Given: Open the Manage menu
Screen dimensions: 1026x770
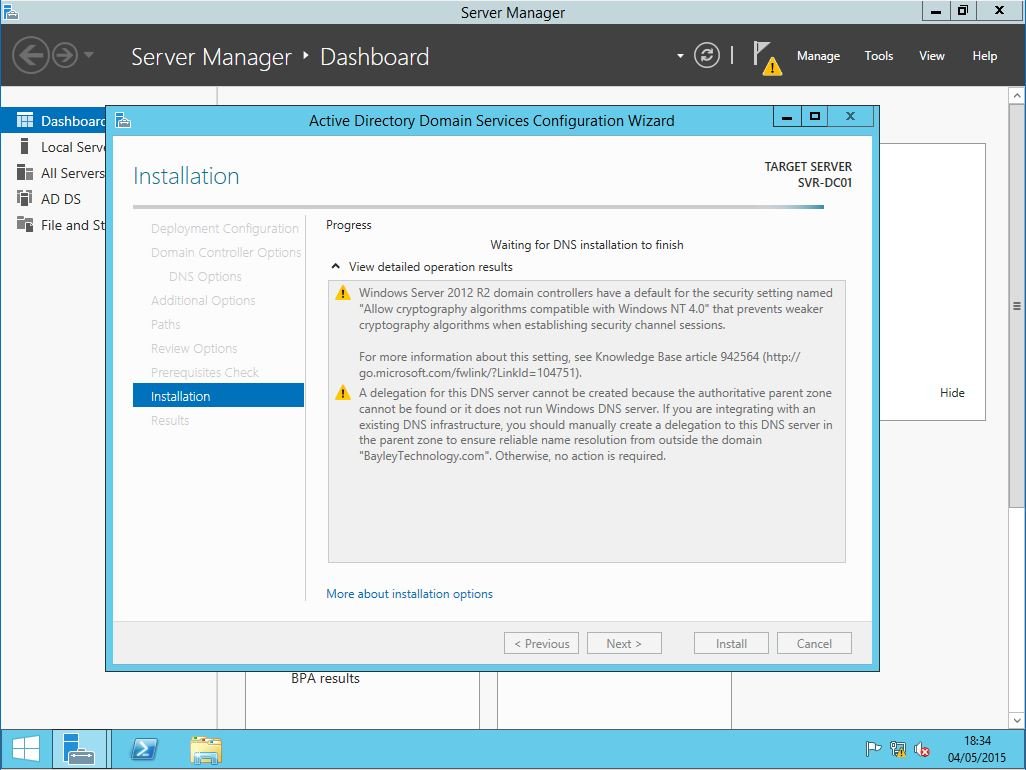Looking at the screenshot, I should pyautogui.click(x=818, y=56).
